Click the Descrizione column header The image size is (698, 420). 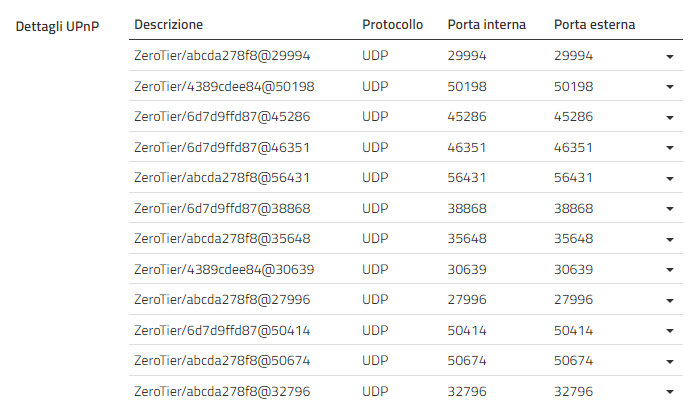click(168, 24)
